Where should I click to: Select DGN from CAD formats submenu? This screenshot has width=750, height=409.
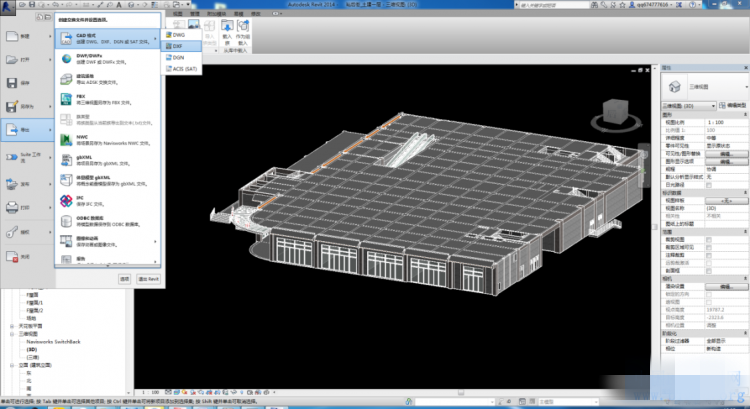(x=181, y=57)
